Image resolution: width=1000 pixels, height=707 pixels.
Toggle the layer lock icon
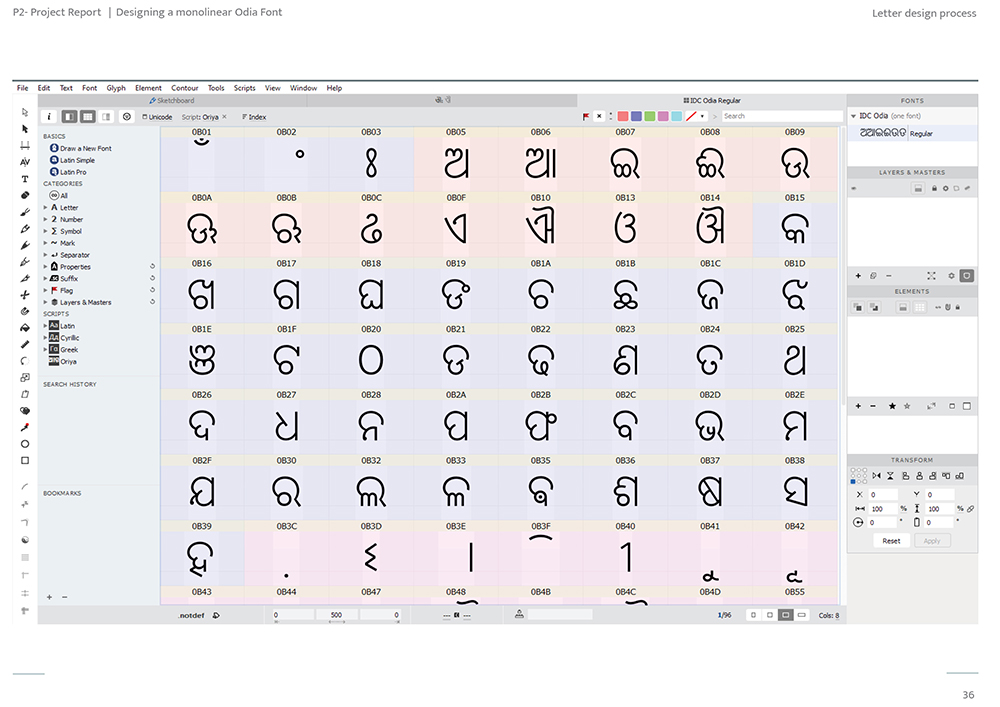(934, 188)
